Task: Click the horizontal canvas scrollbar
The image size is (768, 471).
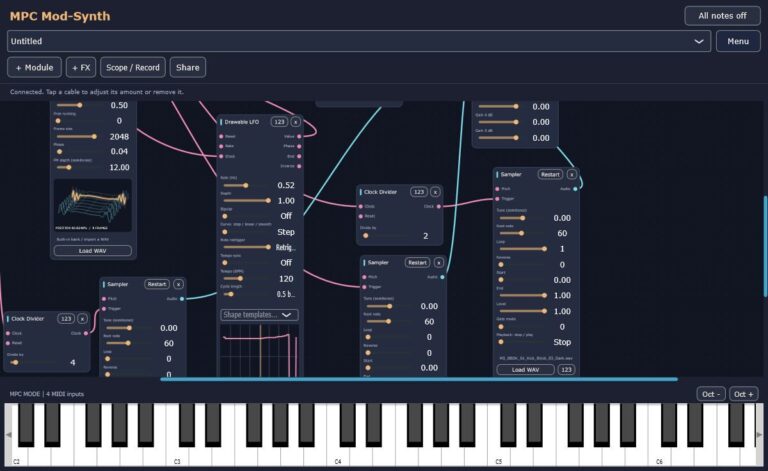Action: coord(419,379)
